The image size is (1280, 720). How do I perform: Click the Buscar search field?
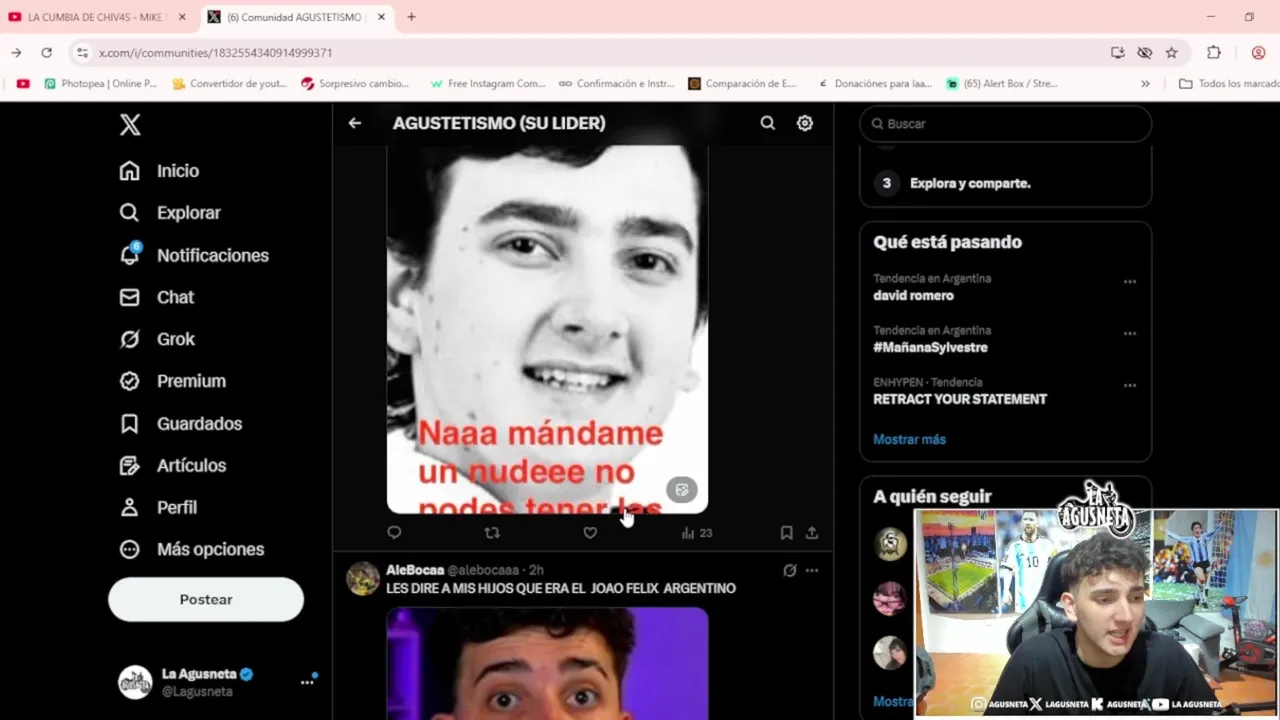1005,123
